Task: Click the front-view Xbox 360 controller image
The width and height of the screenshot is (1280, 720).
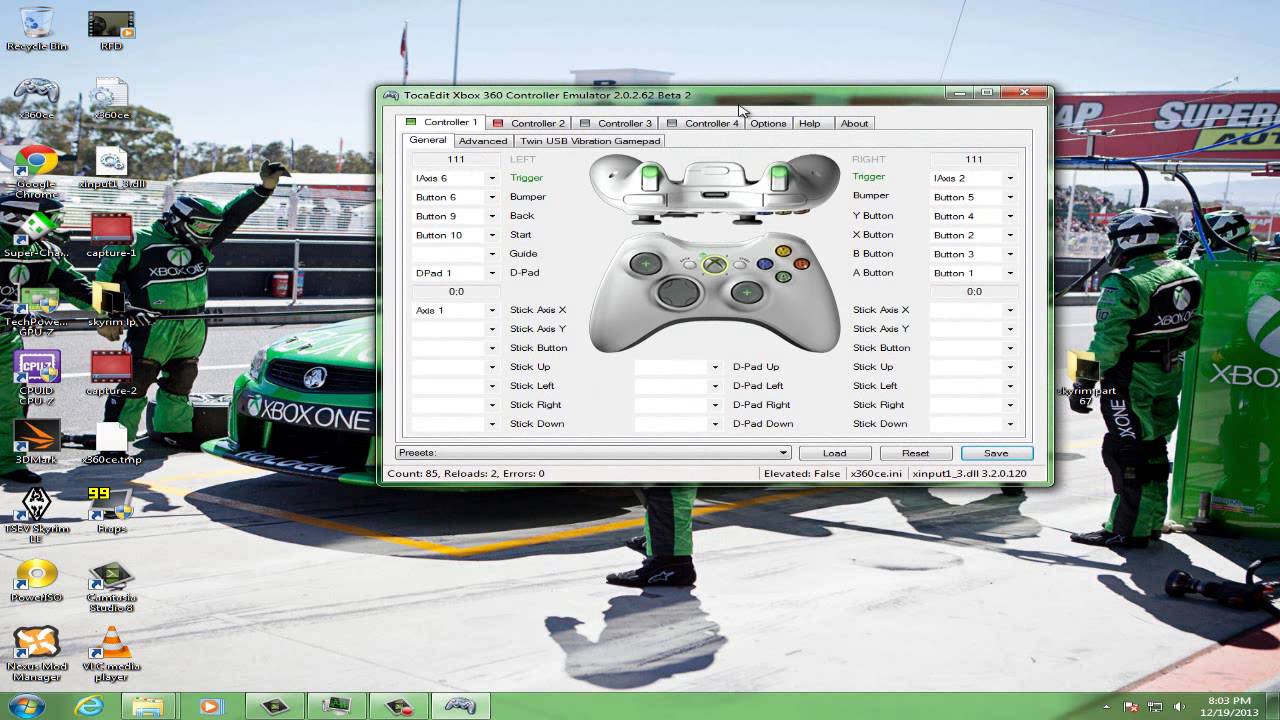Action: (x=714, y=291)
